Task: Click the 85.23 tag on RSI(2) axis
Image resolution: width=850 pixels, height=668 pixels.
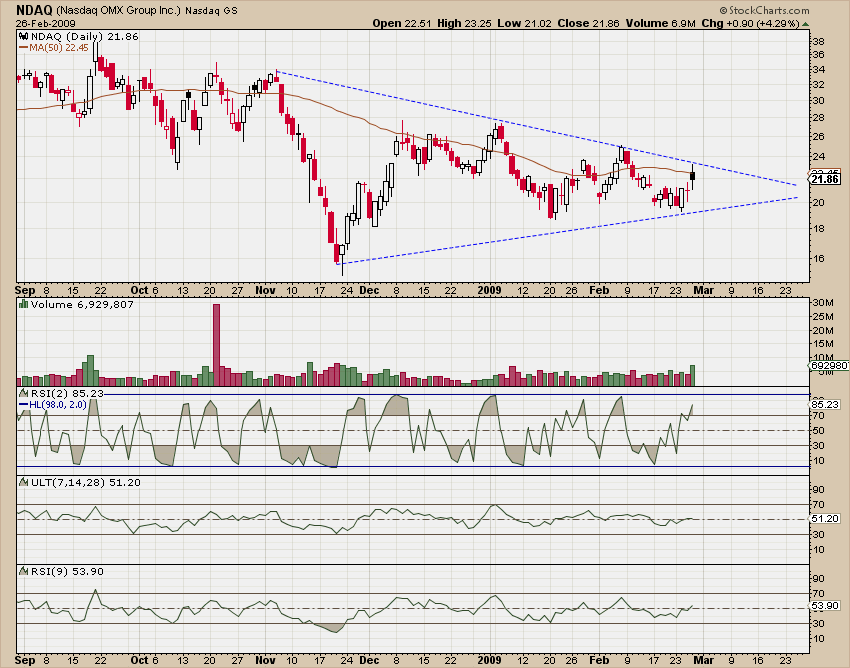Action: coord(826,404)
